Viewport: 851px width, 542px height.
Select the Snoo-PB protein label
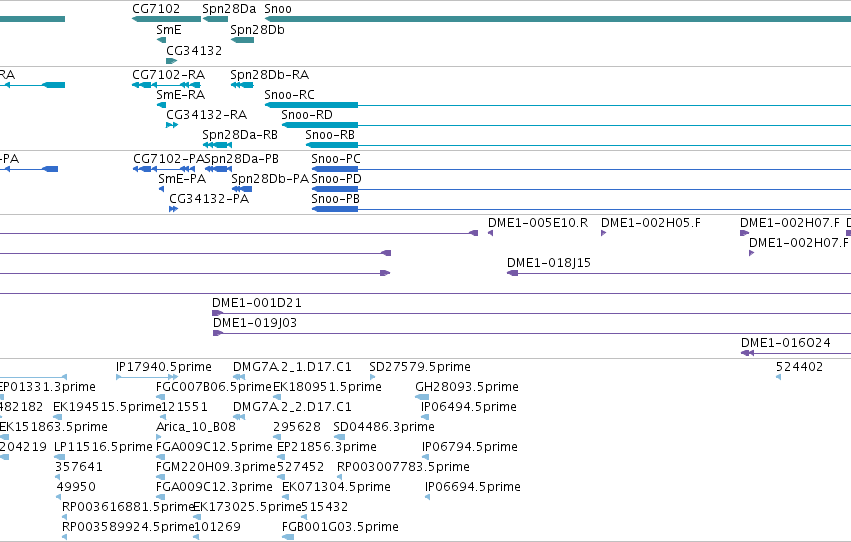point(335,199)
